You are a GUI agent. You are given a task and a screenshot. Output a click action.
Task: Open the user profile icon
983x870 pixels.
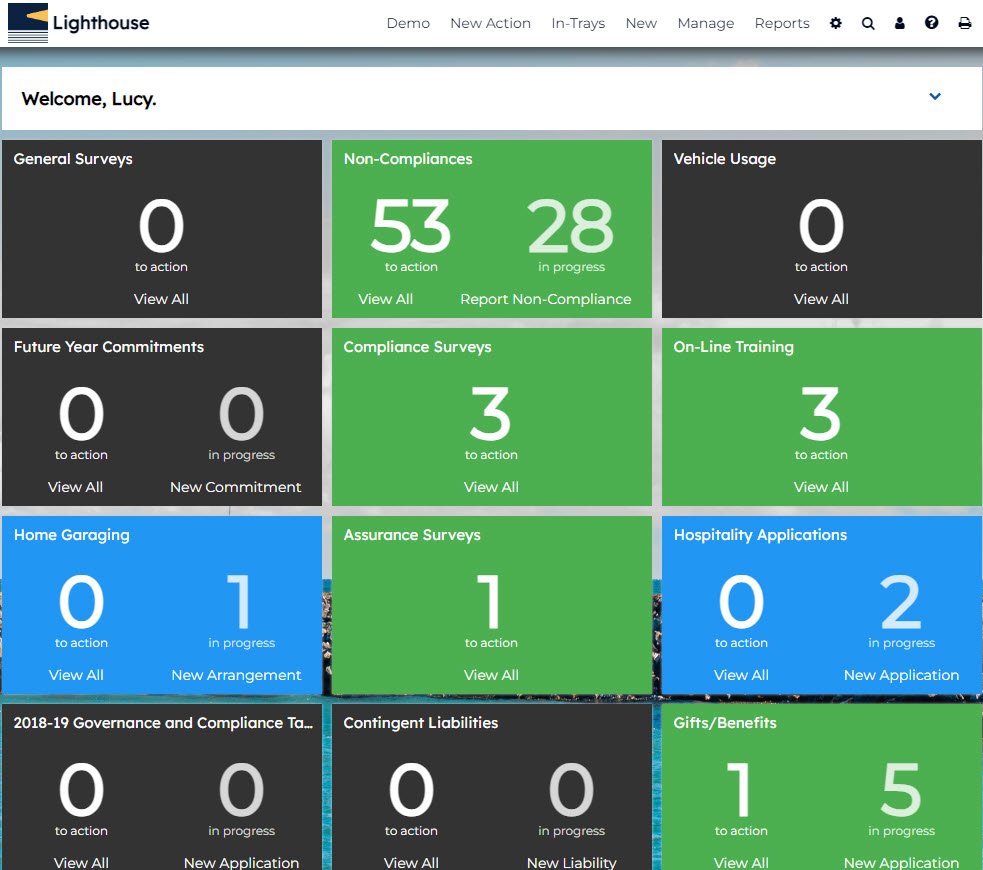900,23
